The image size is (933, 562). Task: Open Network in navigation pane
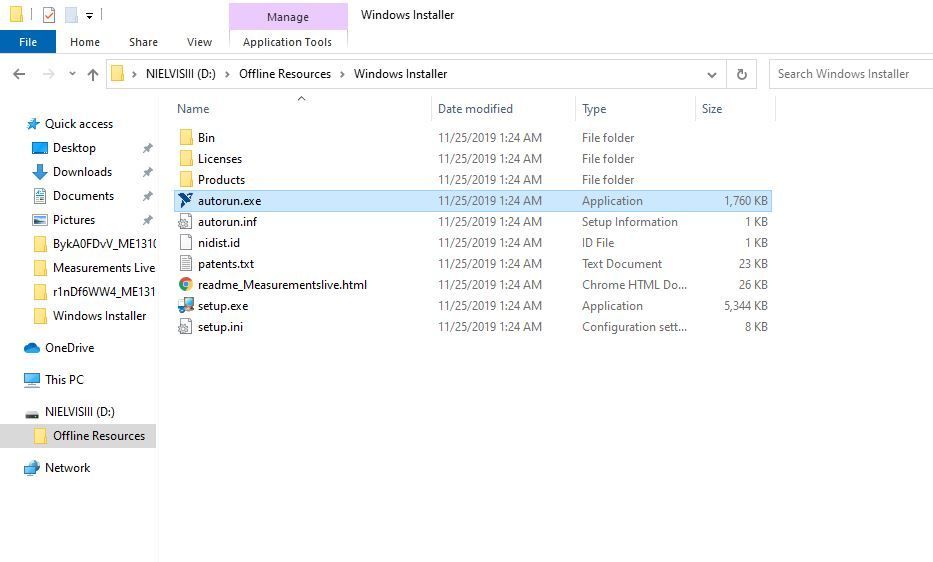click(67, 468)
